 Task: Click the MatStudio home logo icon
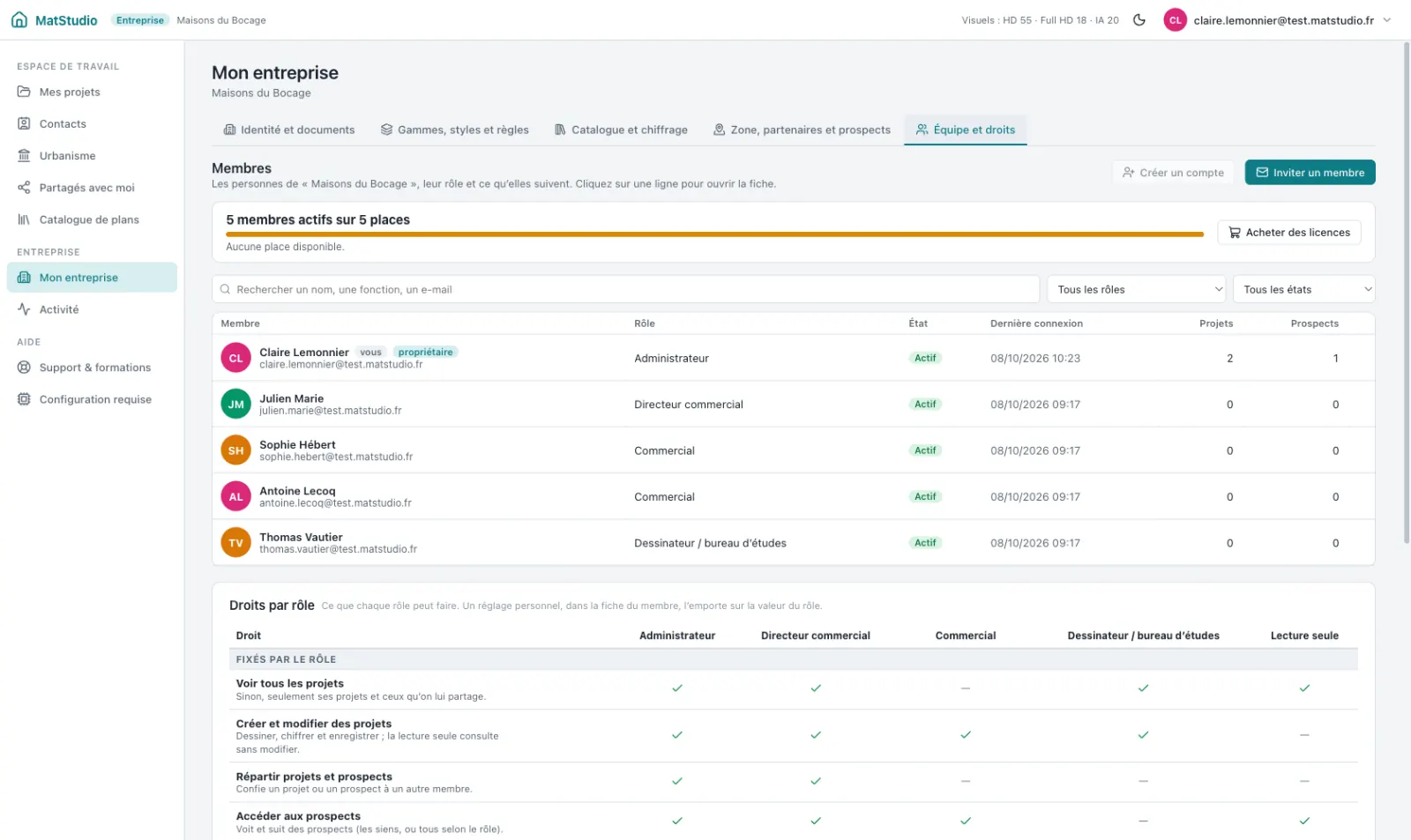[19, 20]
